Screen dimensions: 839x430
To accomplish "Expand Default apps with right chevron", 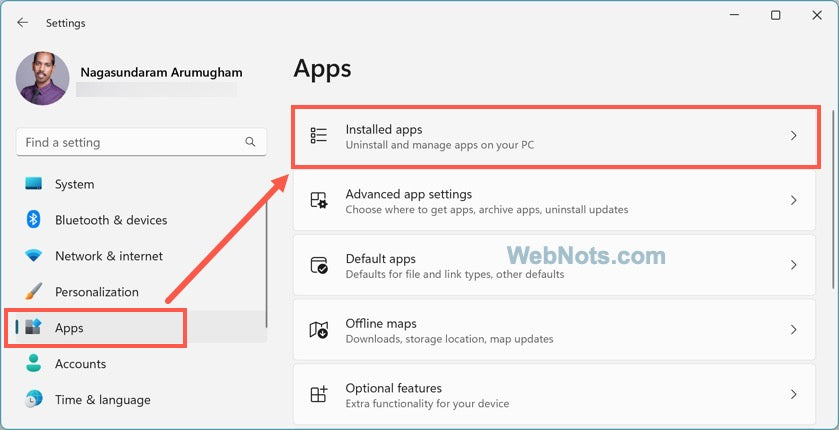I will point(794,265).
